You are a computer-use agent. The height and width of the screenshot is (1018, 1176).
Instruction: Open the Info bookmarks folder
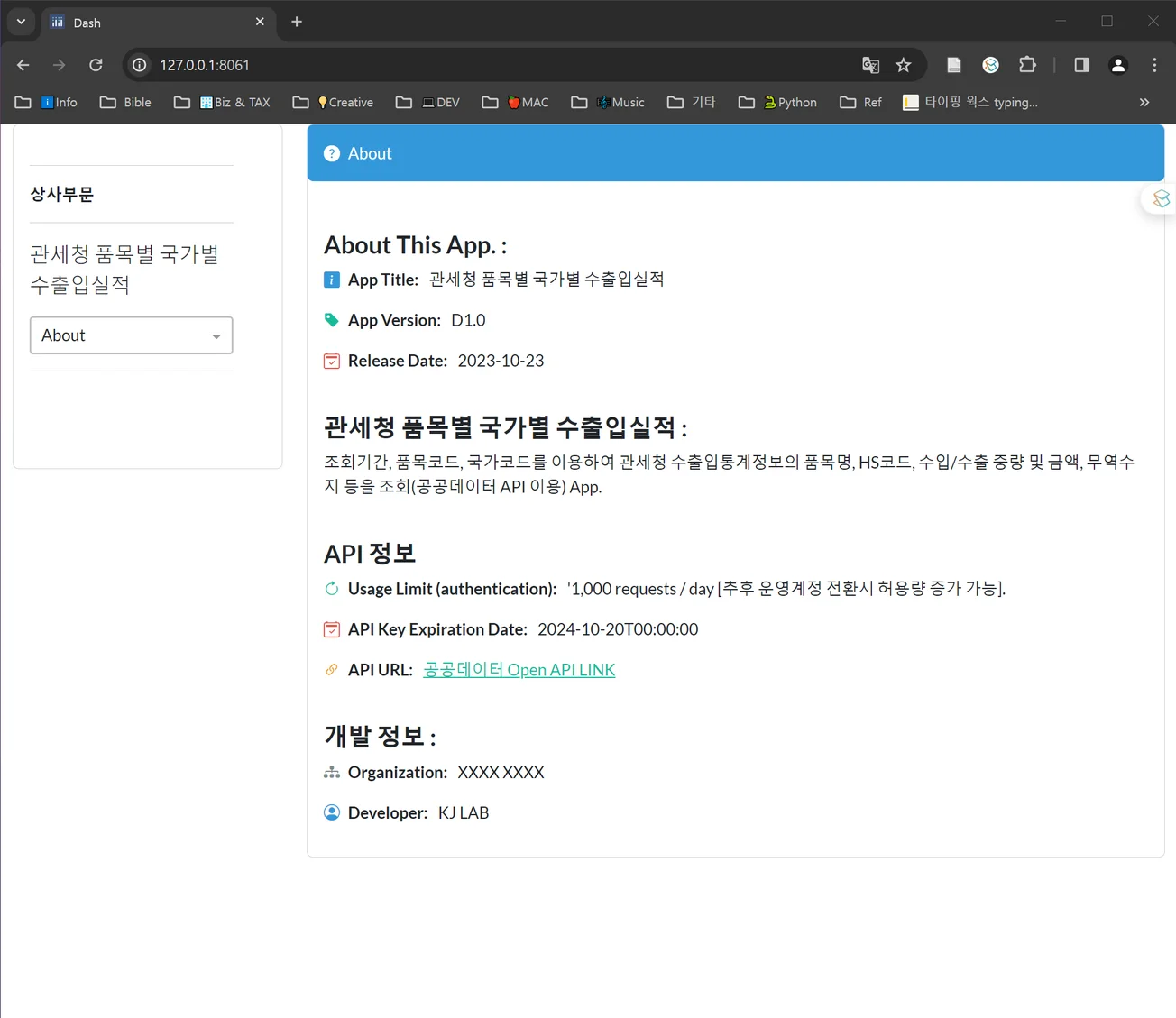[46, 103]
